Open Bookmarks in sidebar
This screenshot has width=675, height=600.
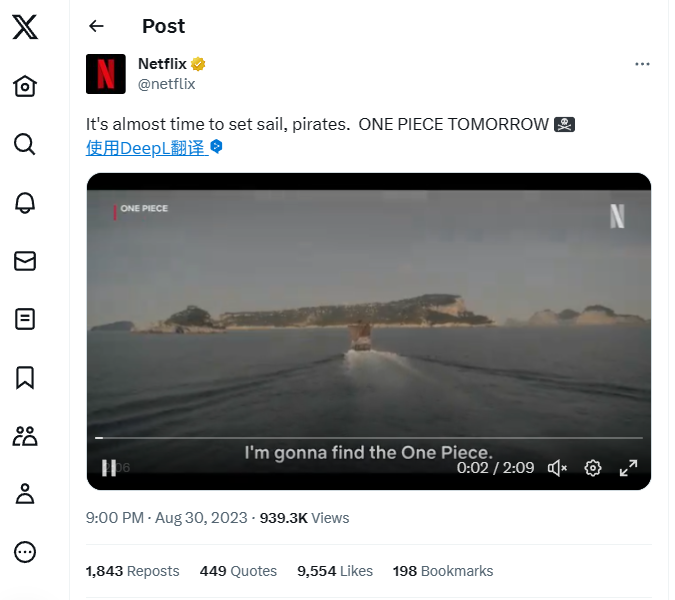(25, 377)
